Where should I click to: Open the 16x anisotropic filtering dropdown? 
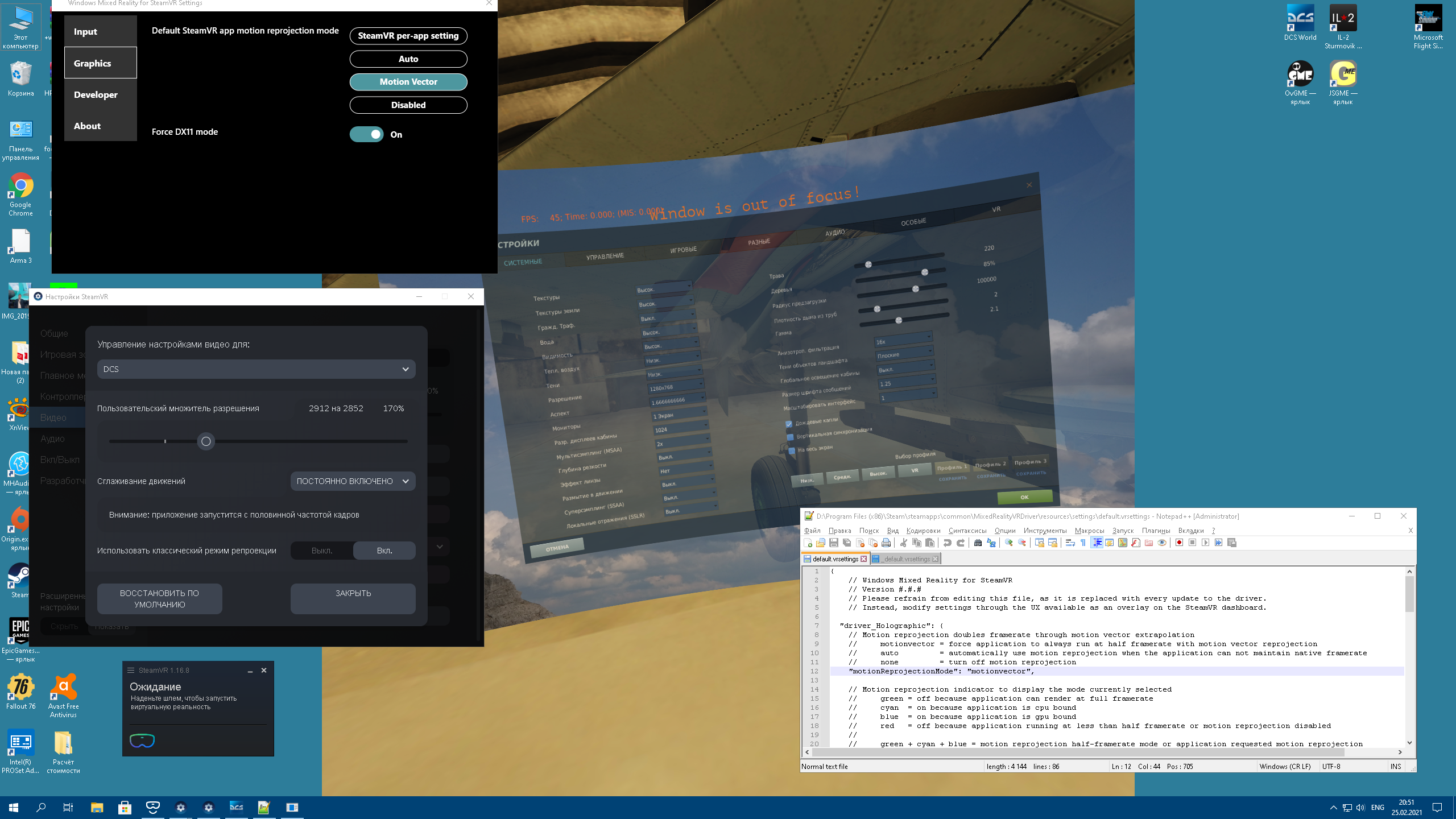coord(903,341)
